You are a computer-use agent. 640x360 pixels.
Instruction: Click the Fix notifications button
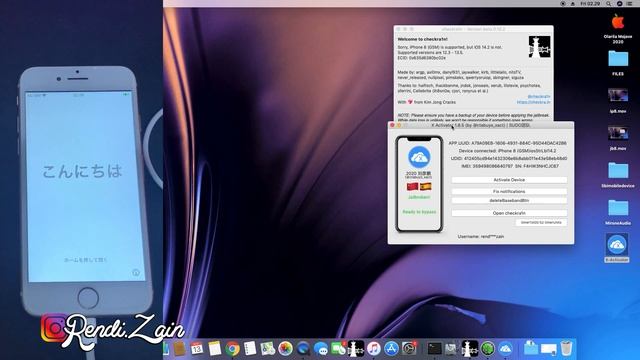coord(509,191)
